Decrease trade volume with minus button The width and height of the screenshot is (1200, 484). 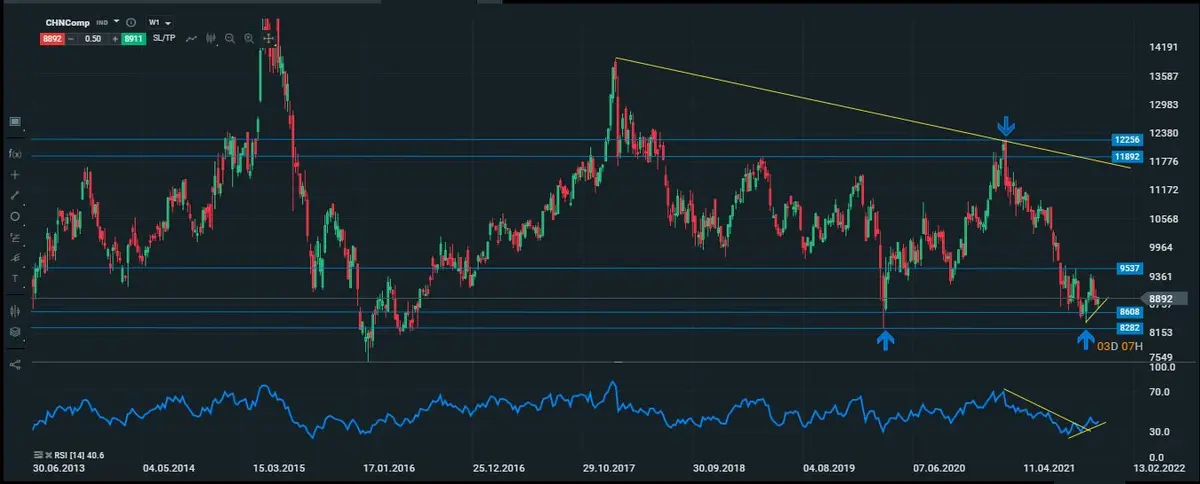[x=71, y=39]
